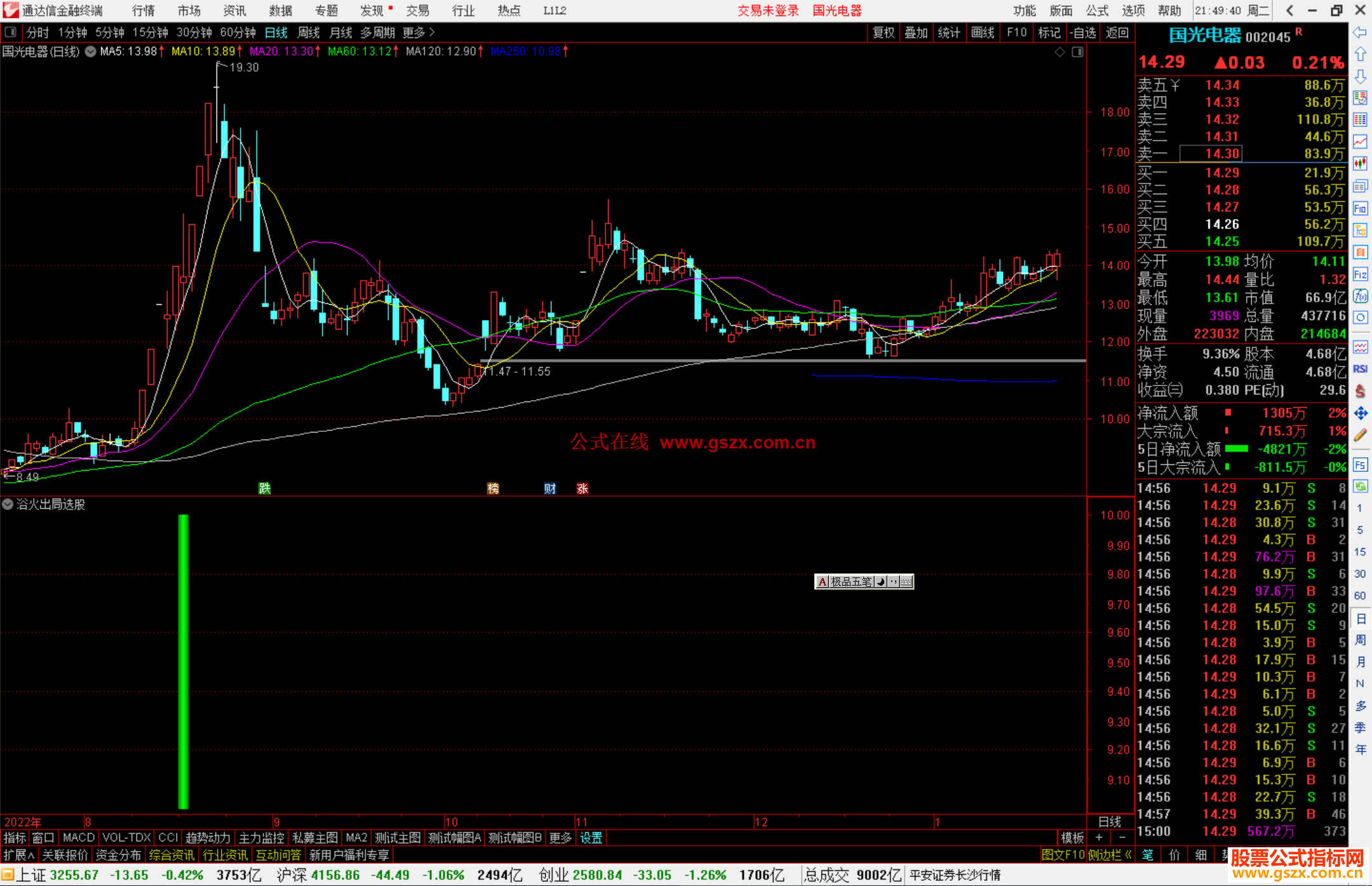Image resolution: width=1372 pixels, height=886 pixels.
Task: Toggle the panel icon left of 分时
Action: [10, 32]
